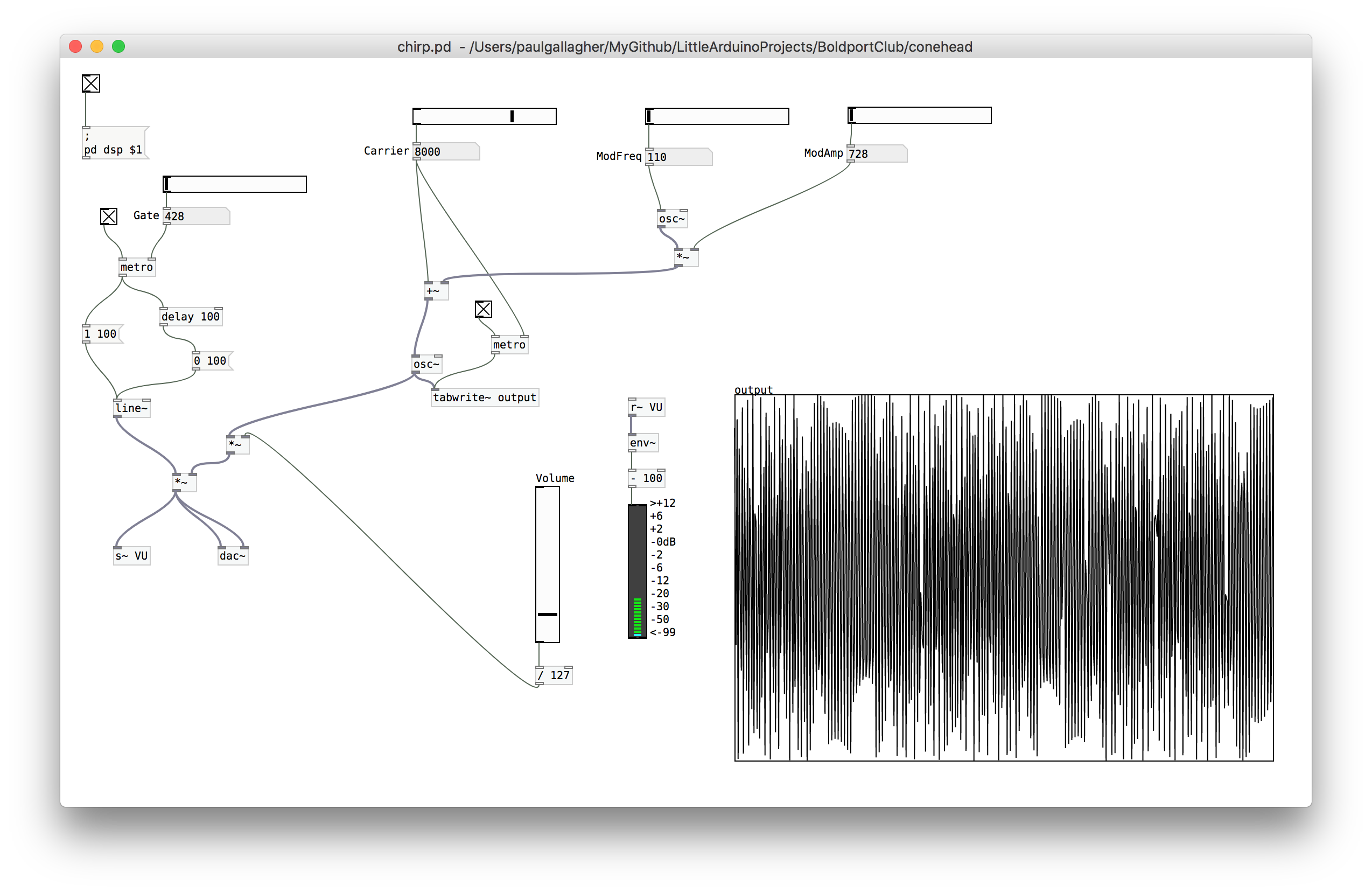Select the ModAmp number box showing 728

(x=877, y=154)
